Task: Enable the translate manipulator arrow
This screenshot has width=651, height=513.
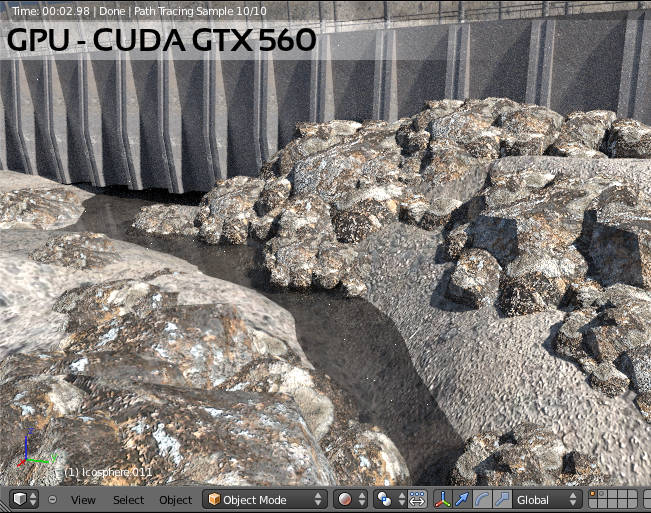Action: (x=462, y=499)
